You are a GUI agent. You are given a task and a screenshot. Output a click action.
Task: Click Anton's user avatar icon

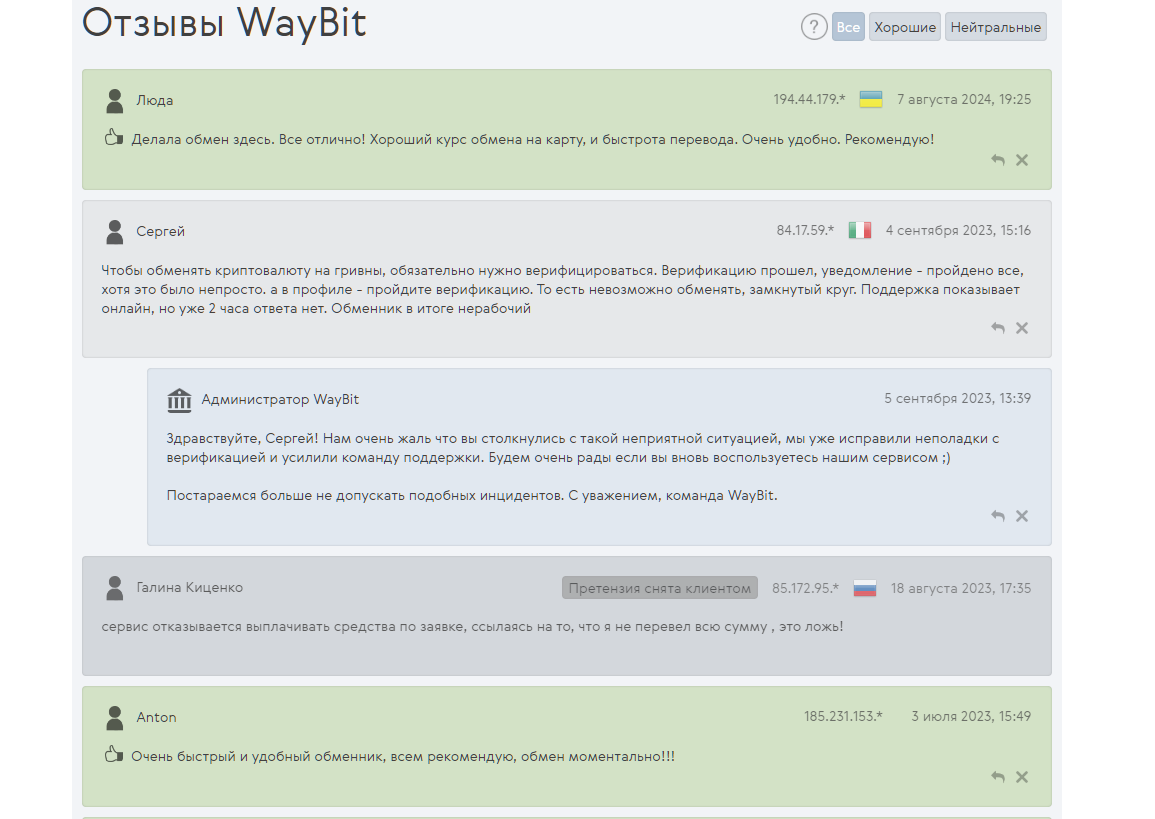[114, 718]
